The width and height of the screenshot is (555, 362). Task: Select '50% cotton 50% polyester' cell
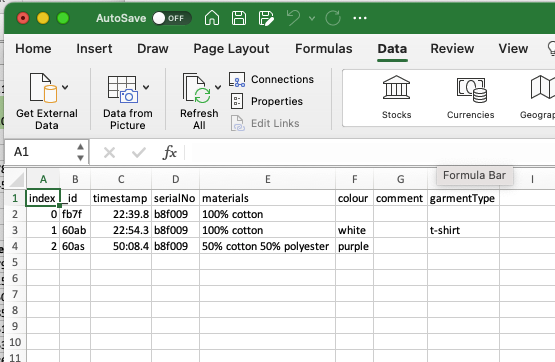coord(268,246)
